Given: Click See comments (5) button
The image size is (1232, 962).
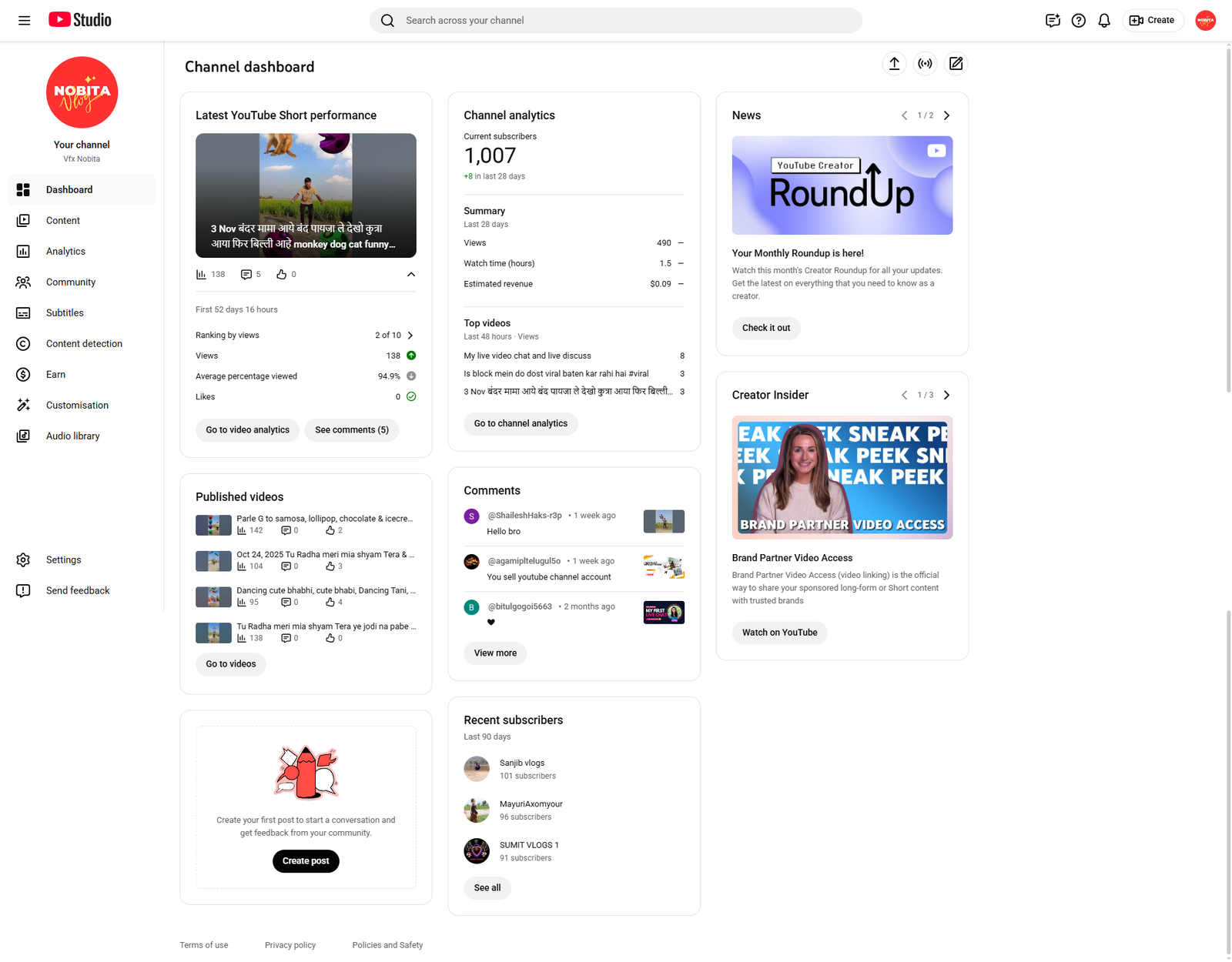Looking at the screenshot, I should tap(351, 430).
